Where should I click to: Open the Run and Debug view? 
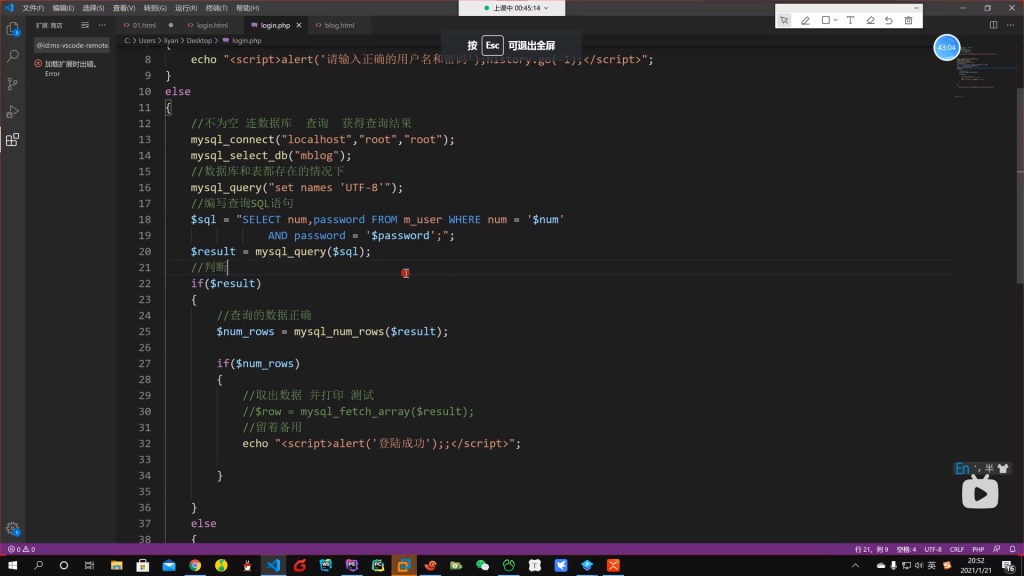coord(13,112)
